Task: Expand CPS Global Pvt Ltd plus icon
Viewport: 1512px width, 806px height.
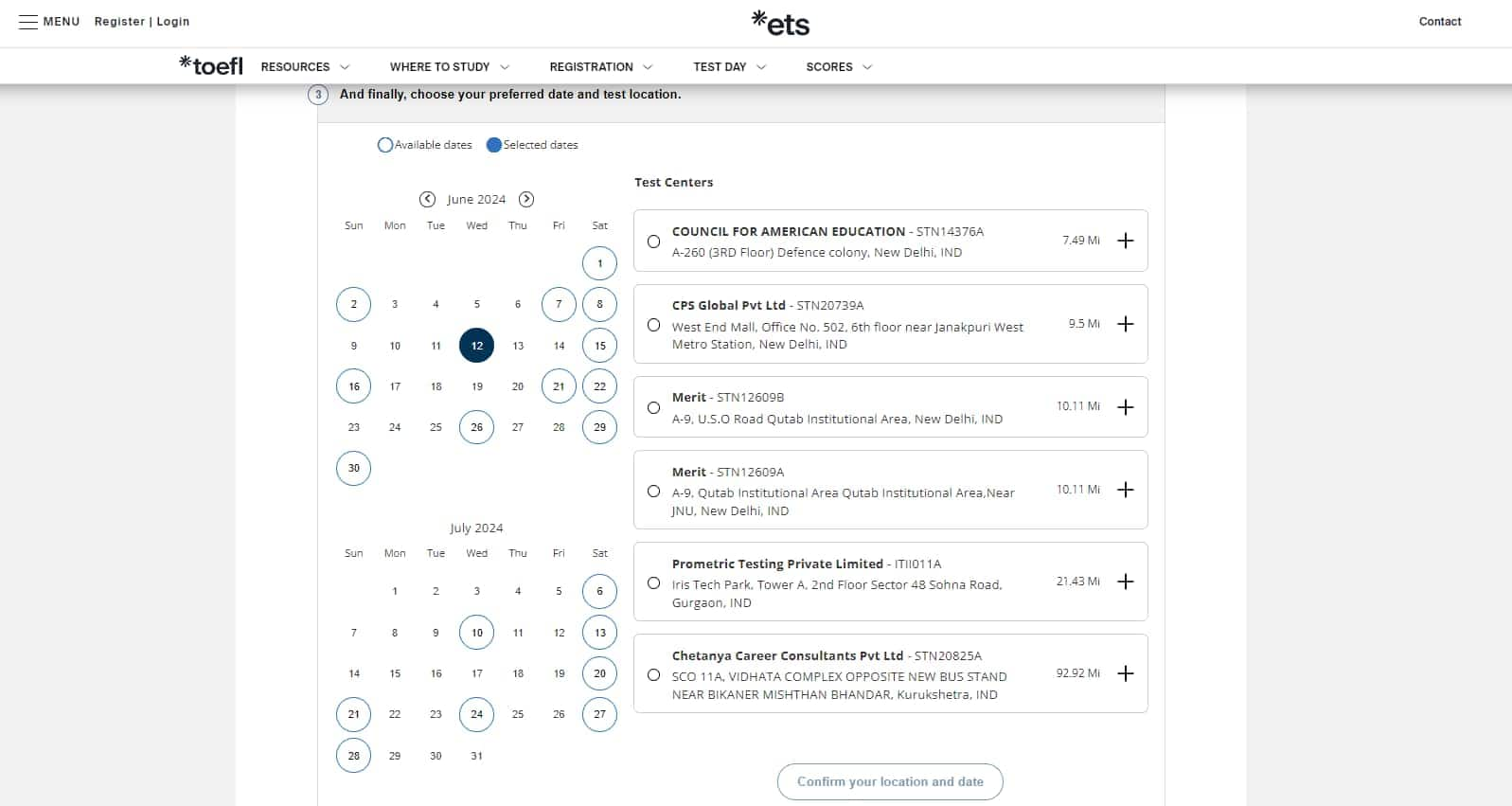Action: (1125, 324)
